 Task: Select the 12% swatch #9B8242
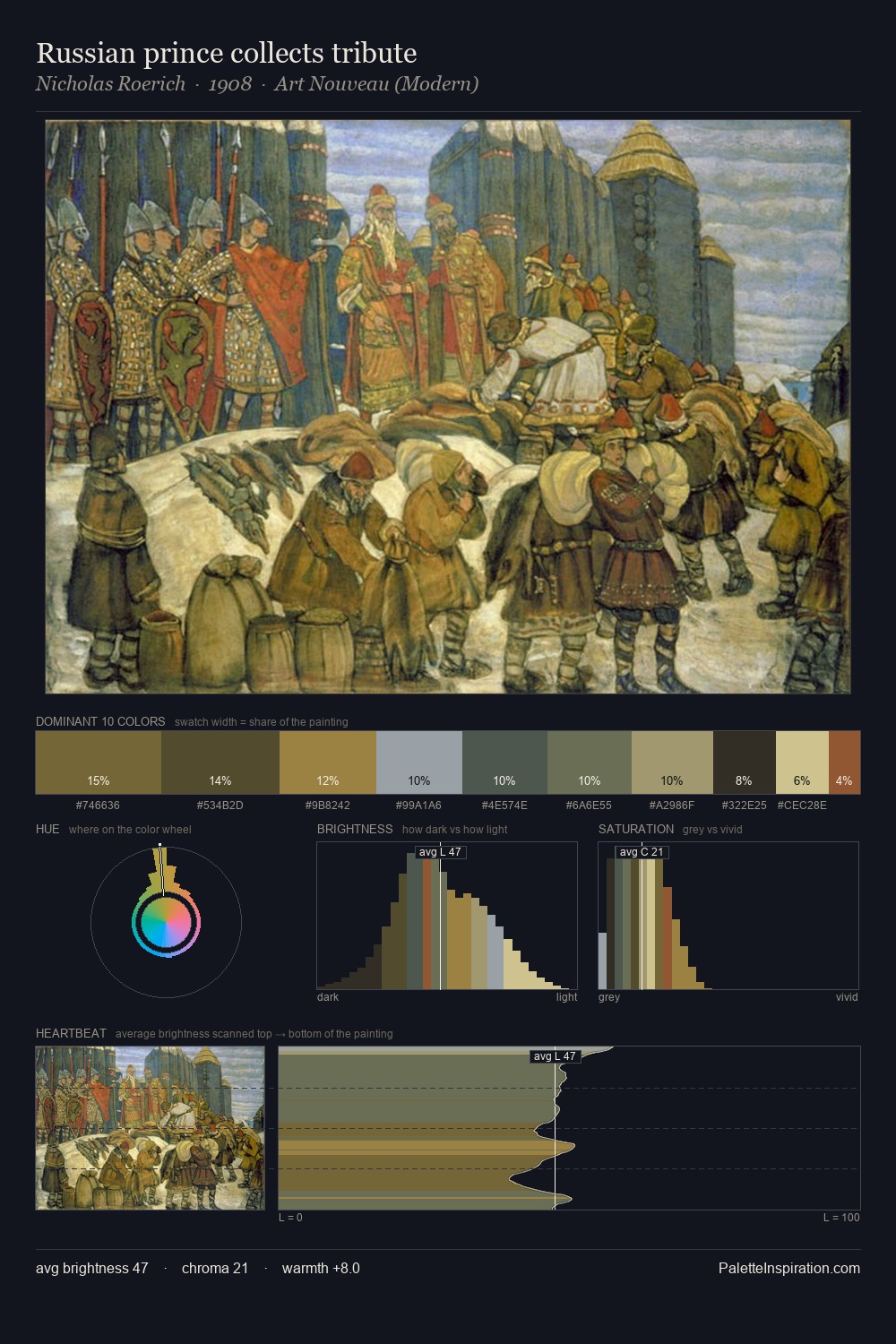tap(328, 762)
